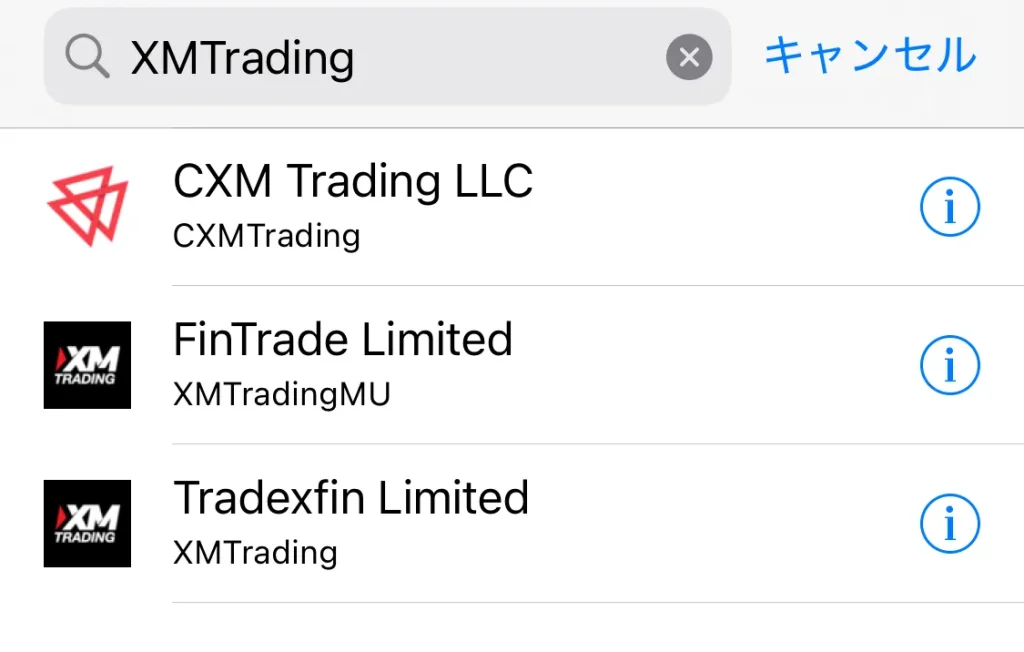Click inside the search input field
Image resolution: width=1024 pixels, height=652 pixels.
pos(400,56)
